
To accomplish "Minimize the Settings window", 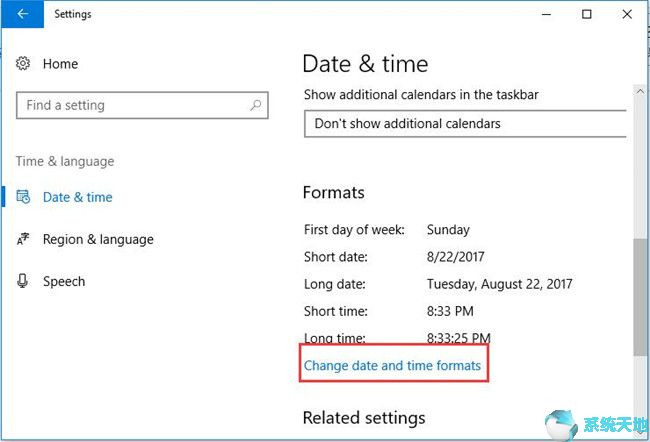I will click(546, 15).
